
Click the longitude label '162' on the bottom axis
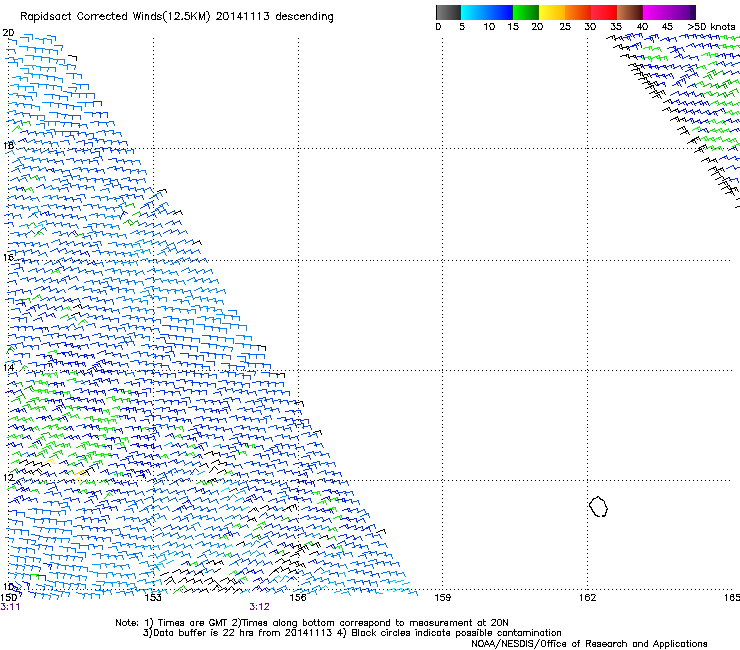(x=587, y=598)
